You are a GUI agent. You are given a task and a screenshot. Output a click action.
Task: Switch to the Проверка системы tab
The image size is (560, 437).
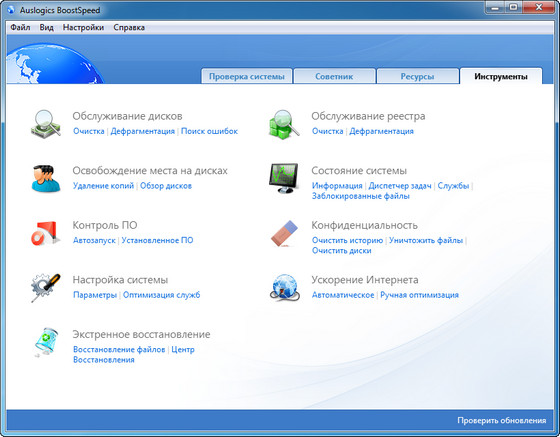[x=247, y=76]
